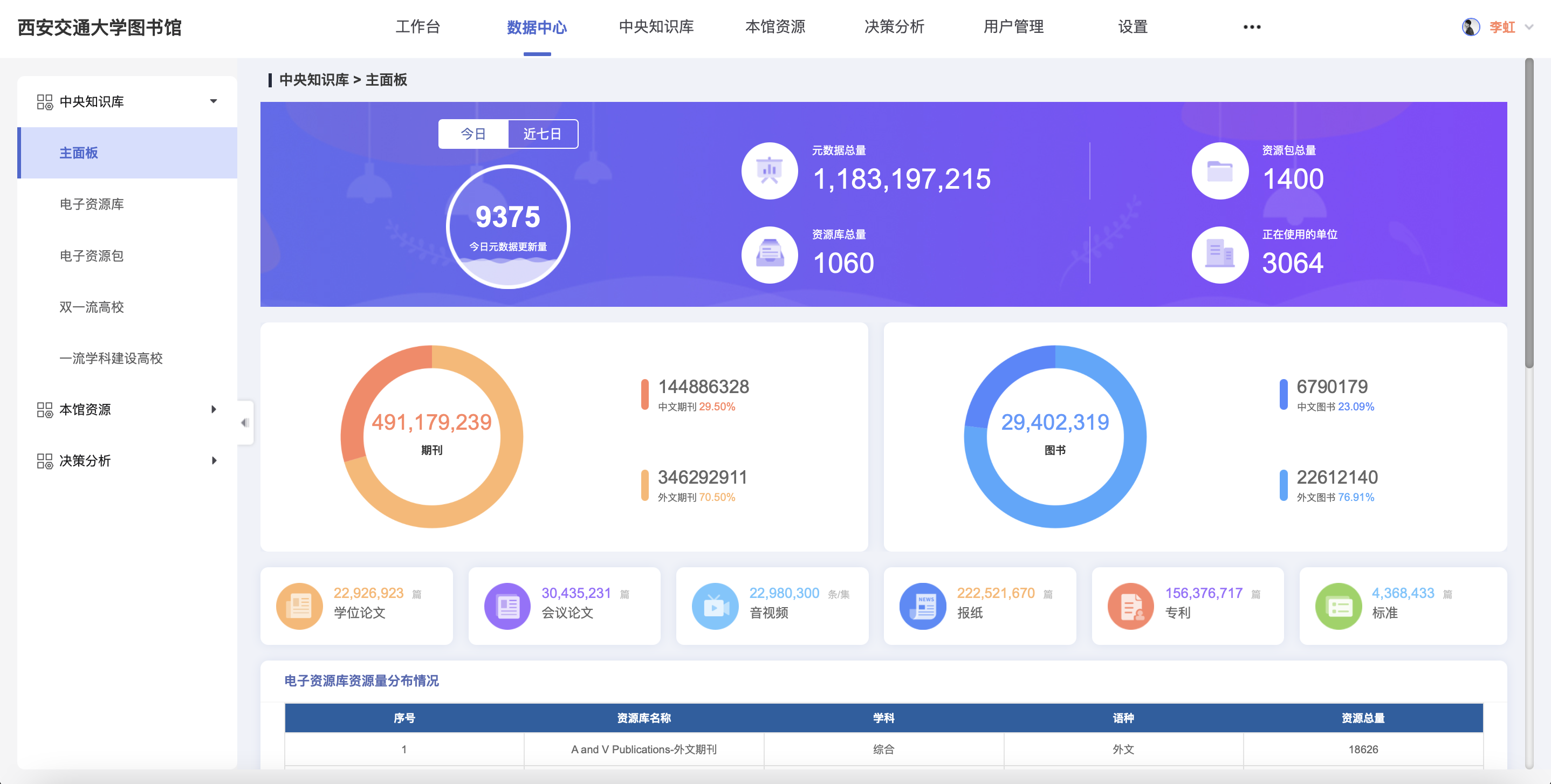
Task: Switch the stats toggle to 近七日
Action: click(x=542, y=134)
